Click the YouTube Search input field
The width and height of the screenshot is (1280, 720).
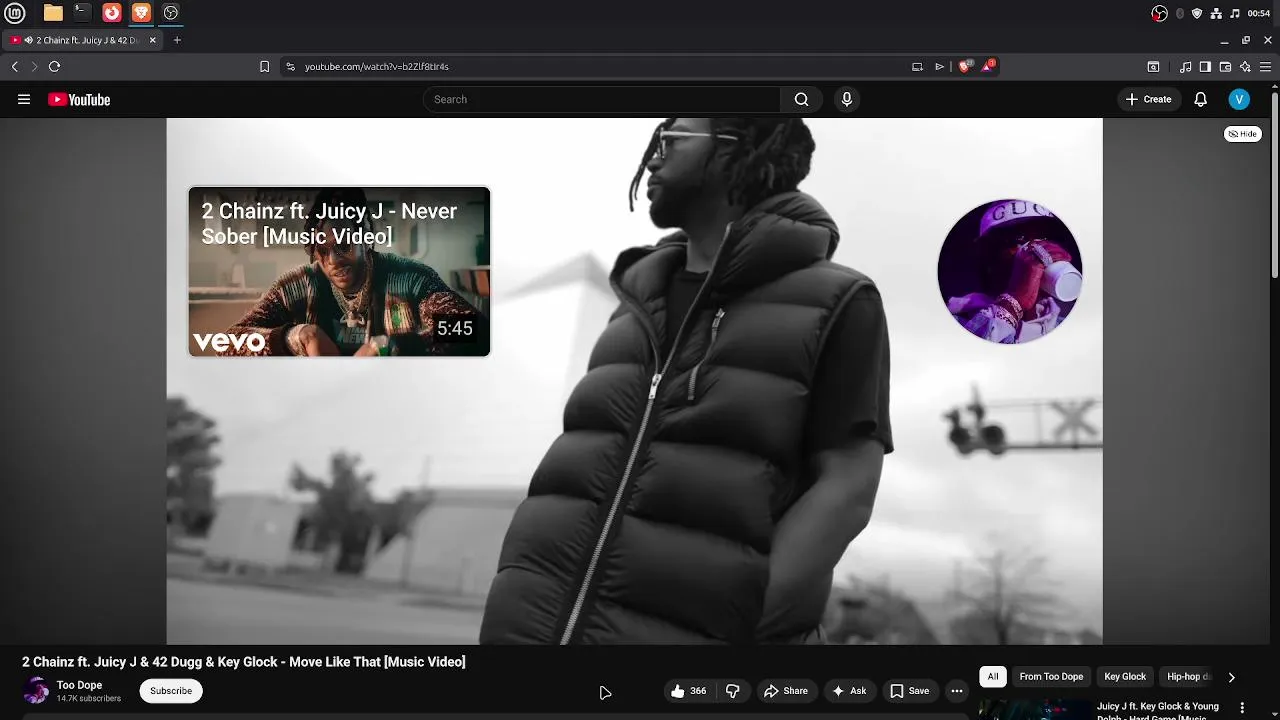click(602, 99)
